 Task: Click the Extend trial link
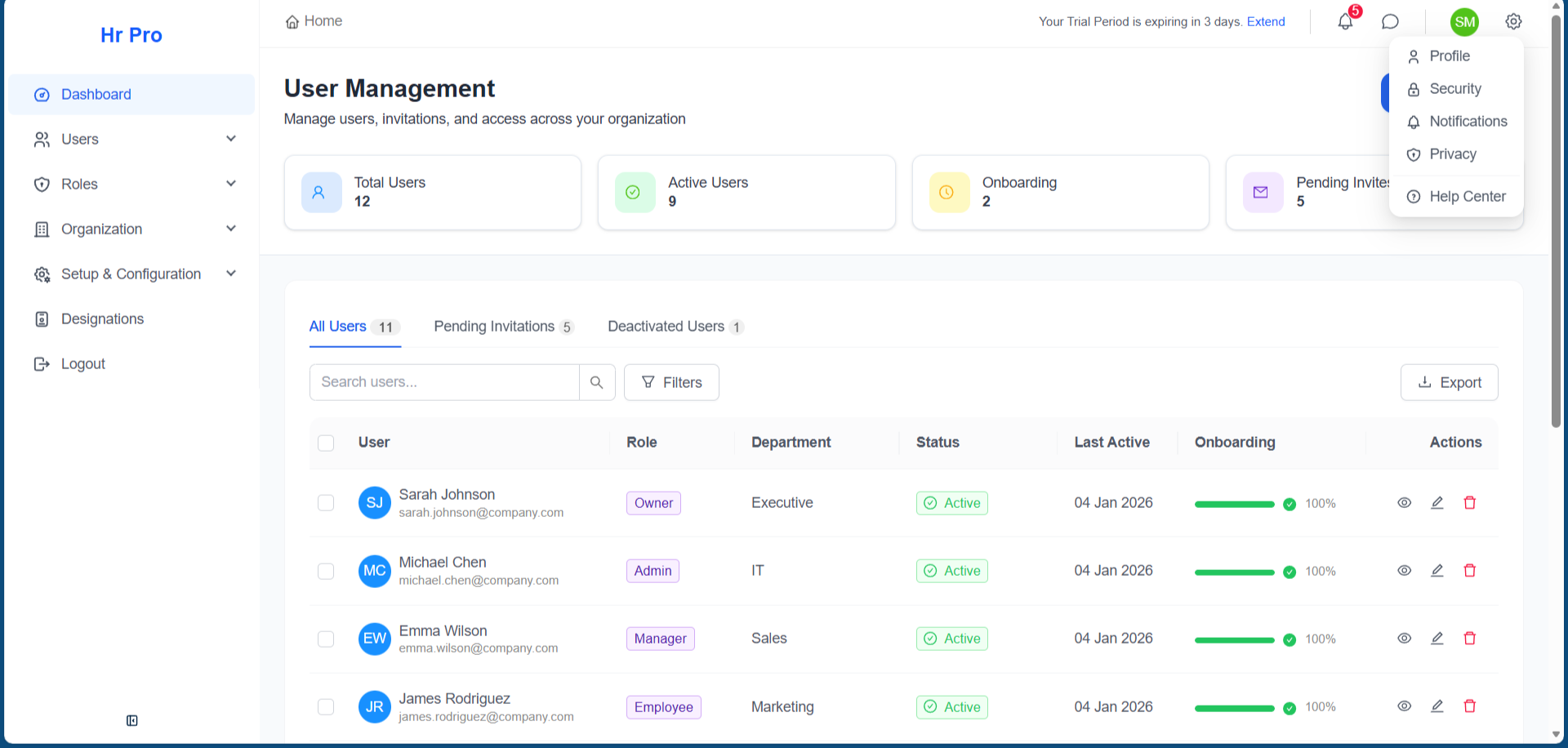1266,22
